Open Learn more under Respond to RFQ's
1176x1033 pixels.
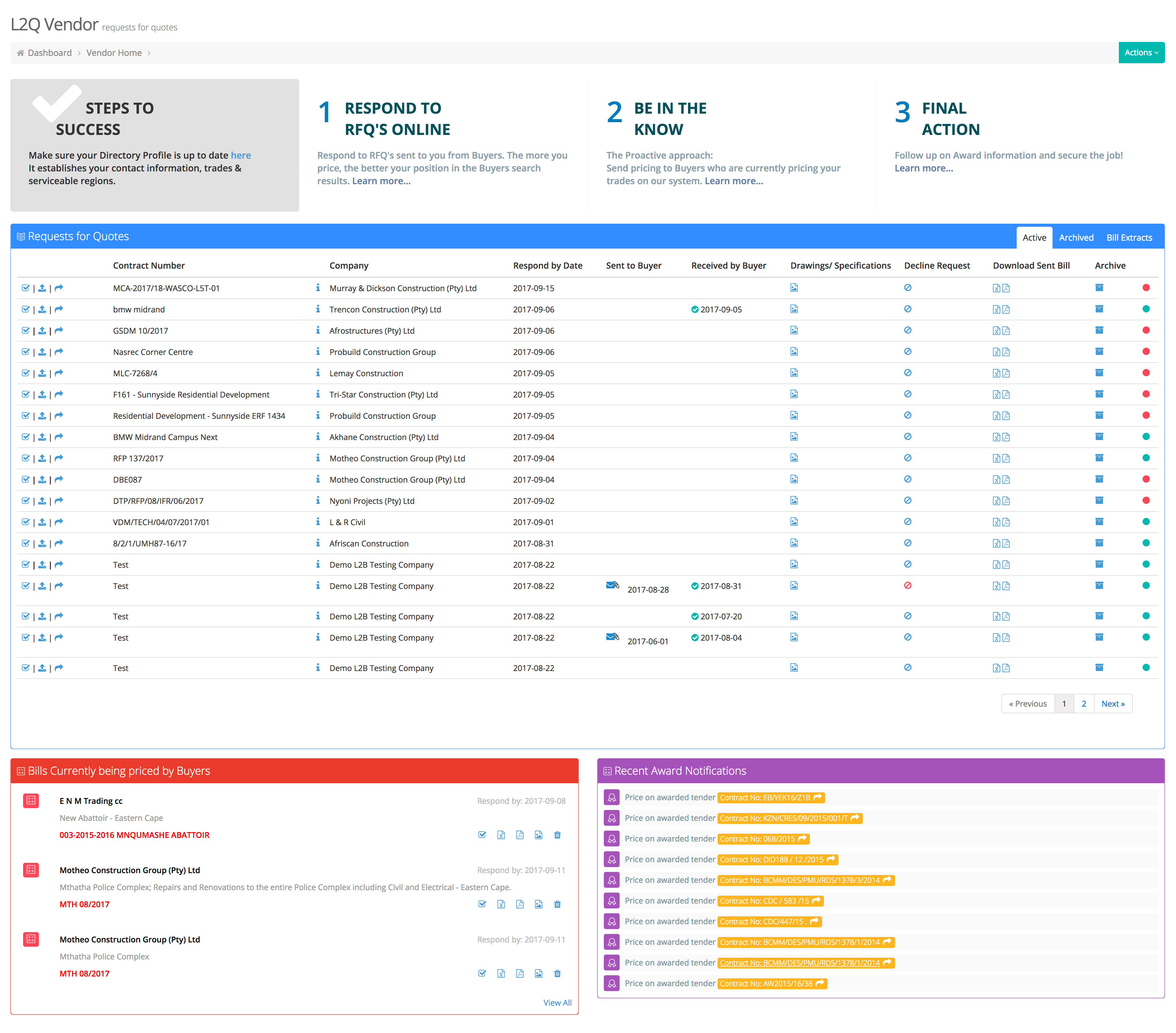pos(382,181)
